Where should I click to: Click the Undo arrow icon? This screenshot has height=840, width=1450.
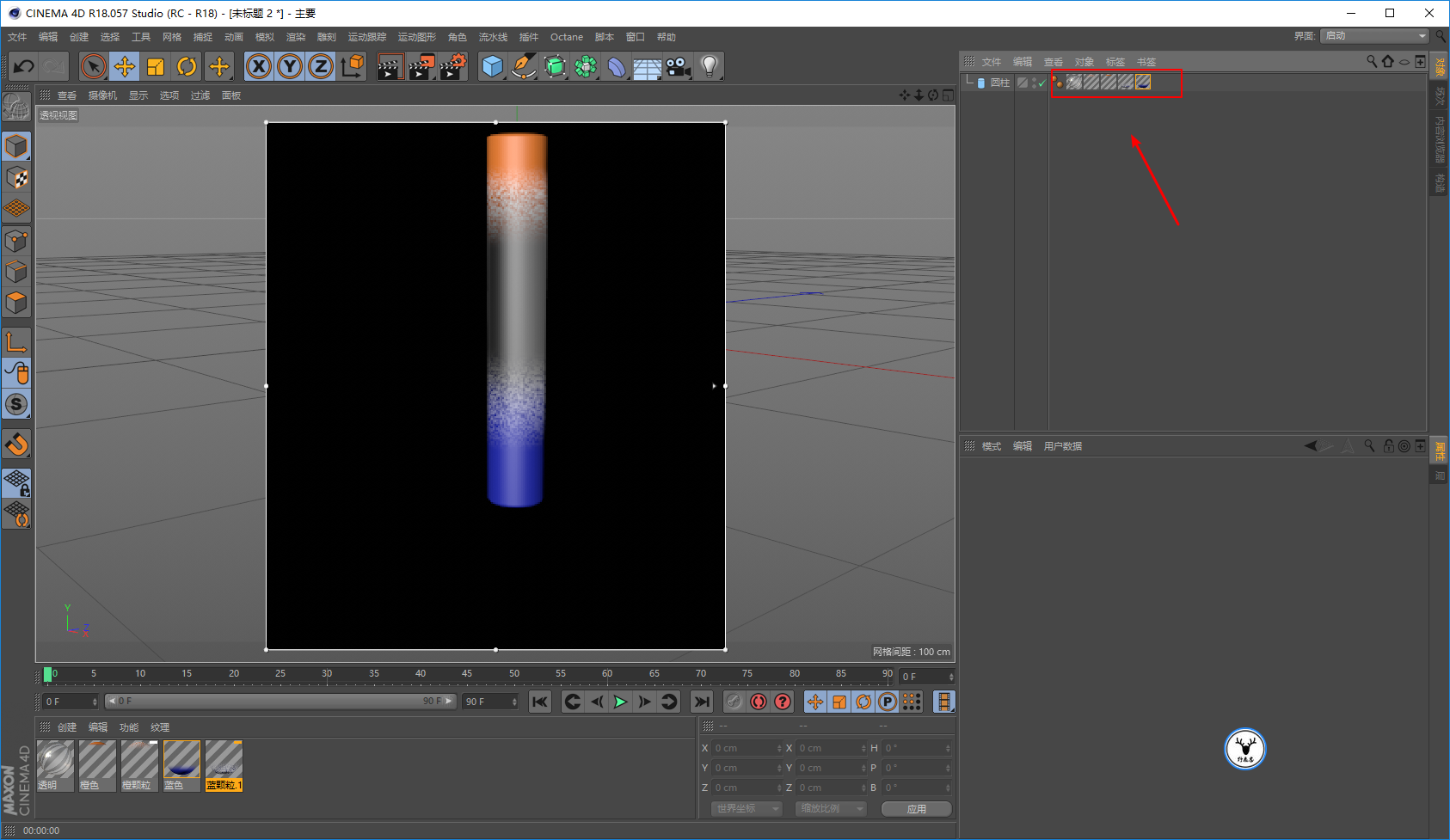(x=24, y=66)
